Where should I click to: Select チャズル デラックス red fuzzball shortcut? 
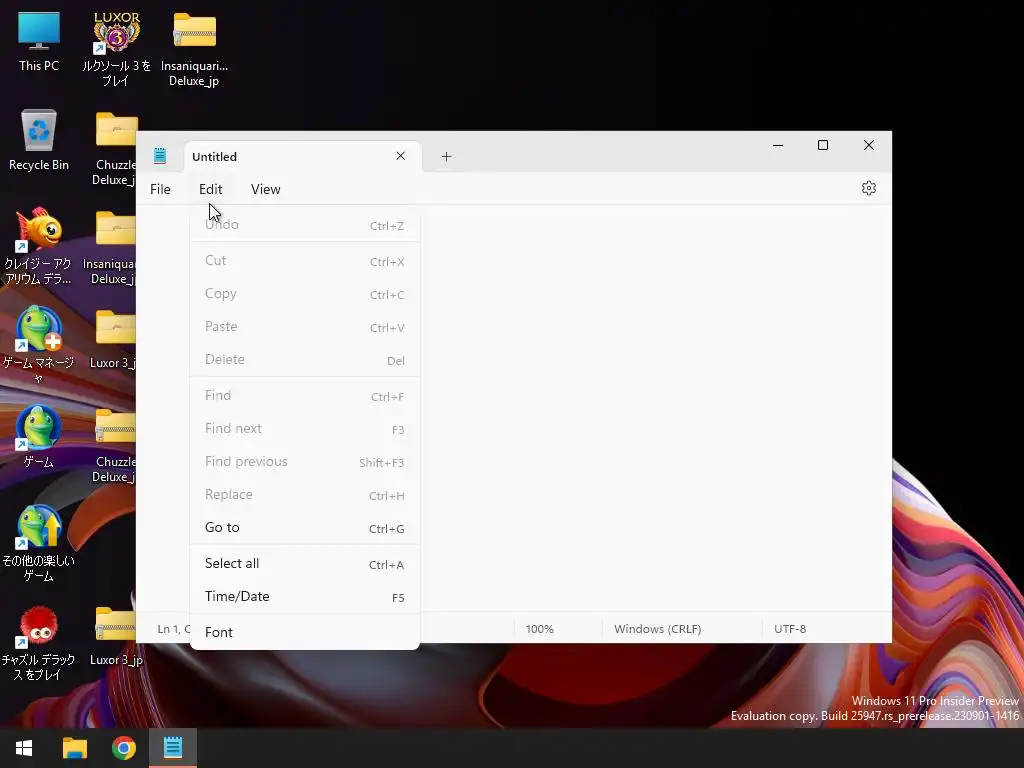[x=39, y=643]
